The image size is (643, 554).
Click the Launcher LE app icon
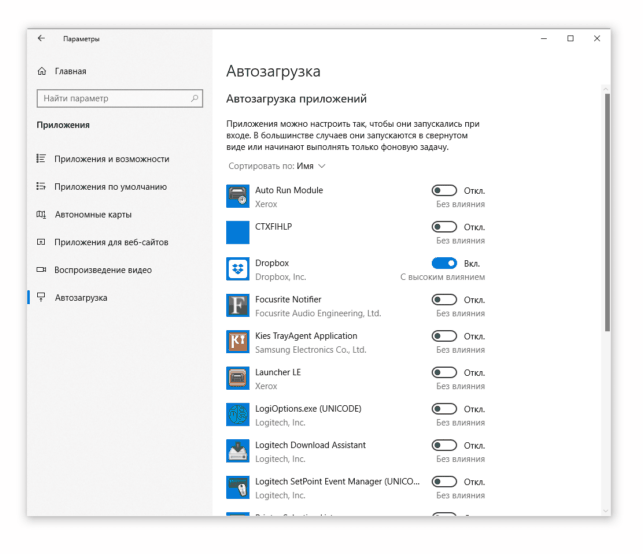pyautogui.click(x=237, y=378)
